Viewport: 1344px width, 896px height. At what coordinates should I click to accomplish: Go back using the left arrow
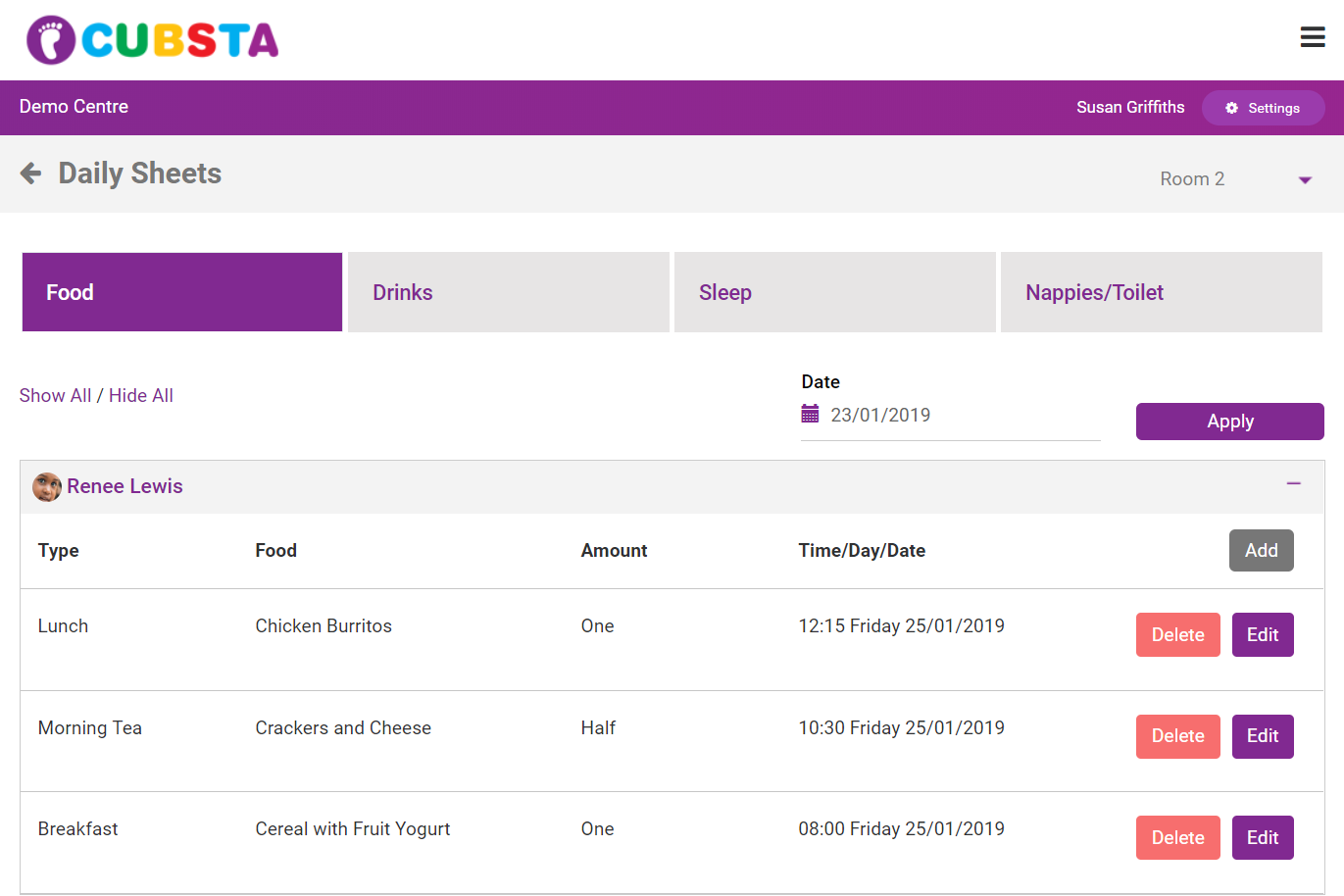(x=31, y=174)
